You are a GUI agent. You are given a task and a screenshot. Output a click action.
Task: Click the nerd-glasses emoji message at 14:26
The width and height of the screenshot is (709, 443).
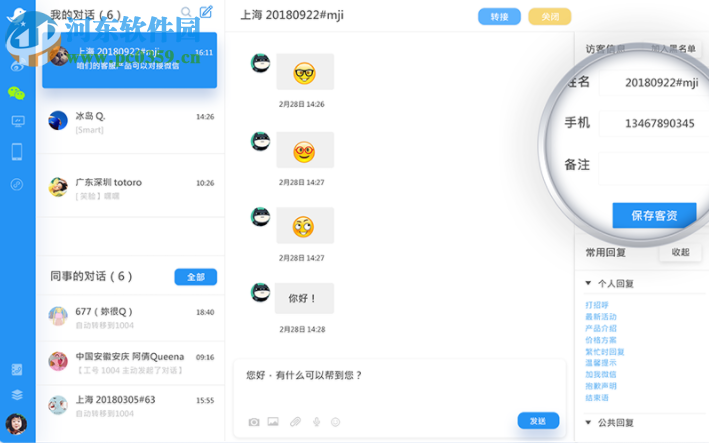point(305,72)
